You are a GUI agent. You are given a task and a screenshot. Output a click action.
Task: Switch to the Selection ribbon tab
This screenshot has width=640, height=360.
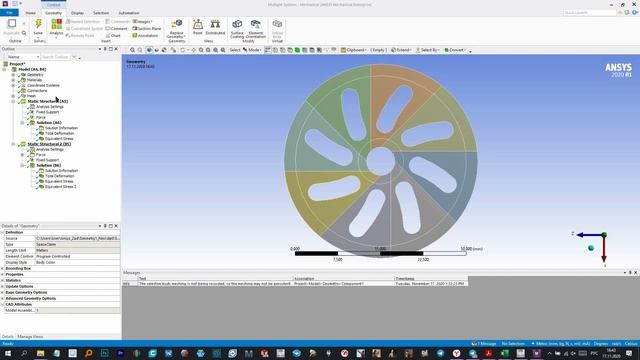[101, 13]
